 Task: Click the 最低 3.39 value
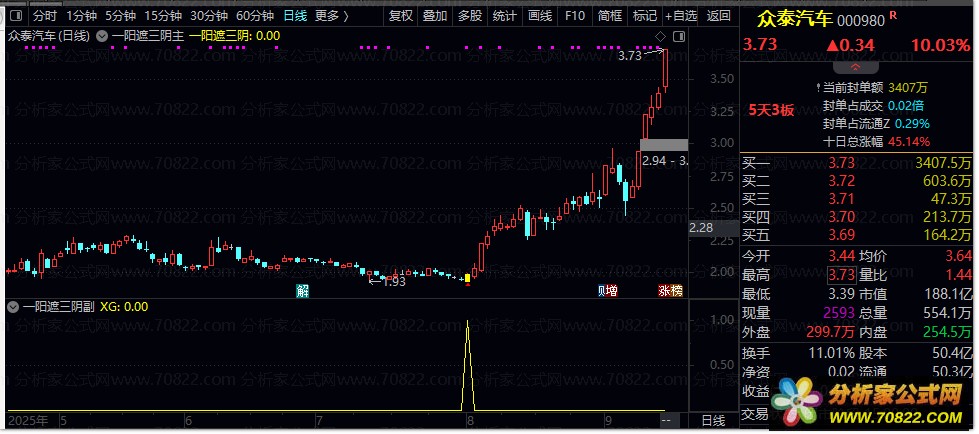[842, 294]
